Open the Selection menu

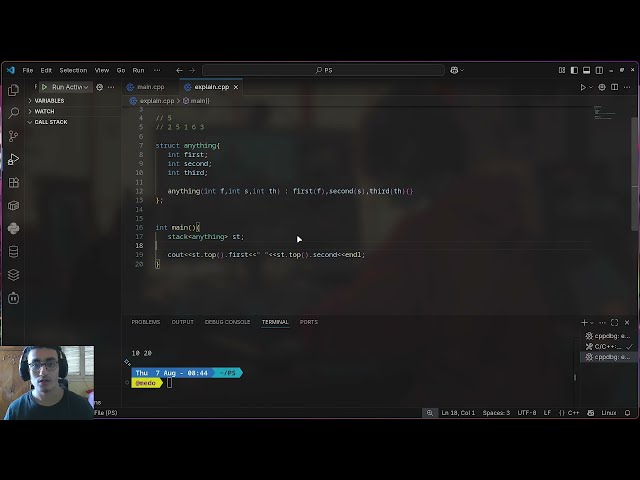coord(73,70)
